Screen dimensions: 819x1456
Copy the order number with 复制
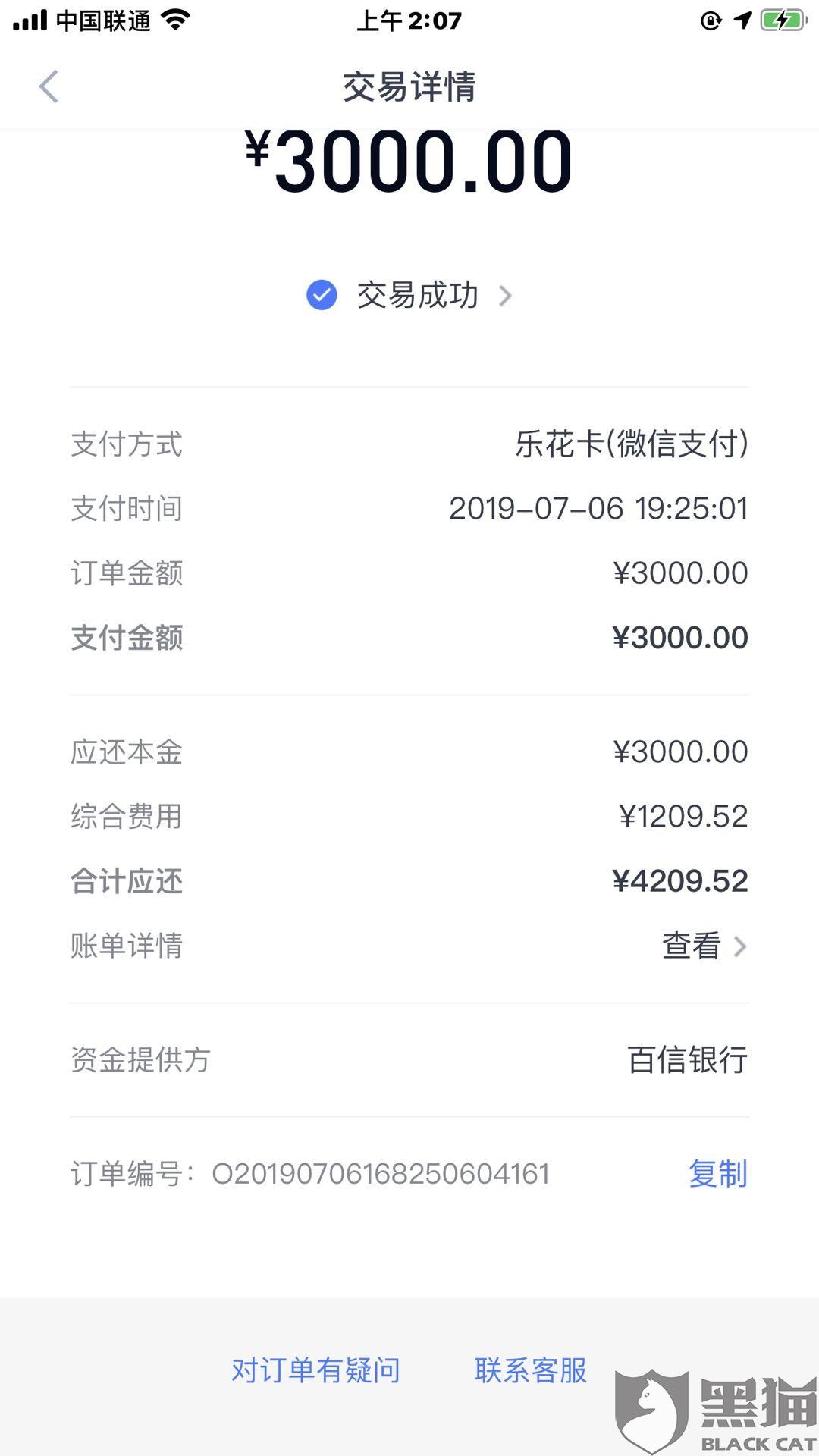coord(717,1174)
